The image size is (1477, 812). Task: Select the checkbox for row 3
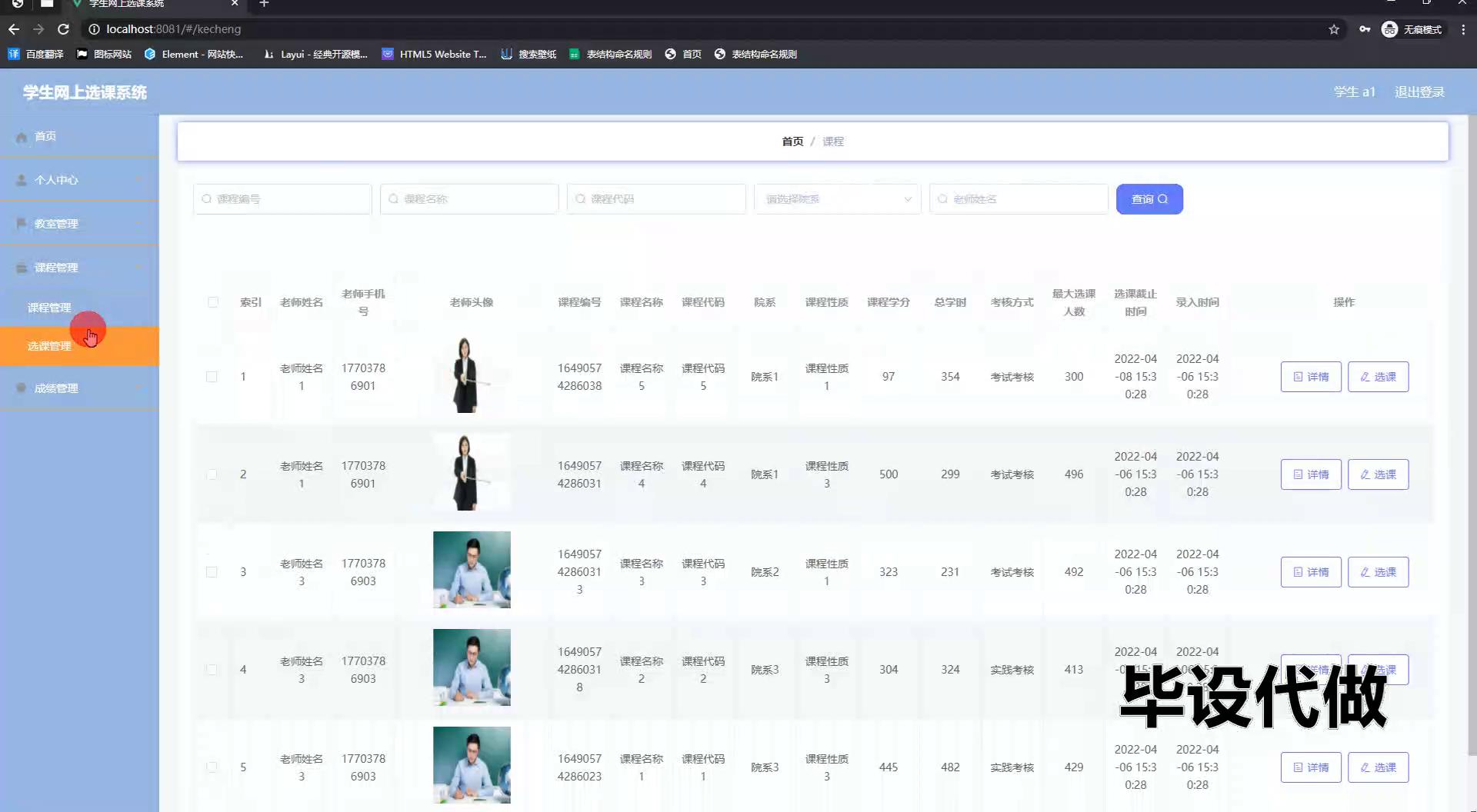[212, 572]
